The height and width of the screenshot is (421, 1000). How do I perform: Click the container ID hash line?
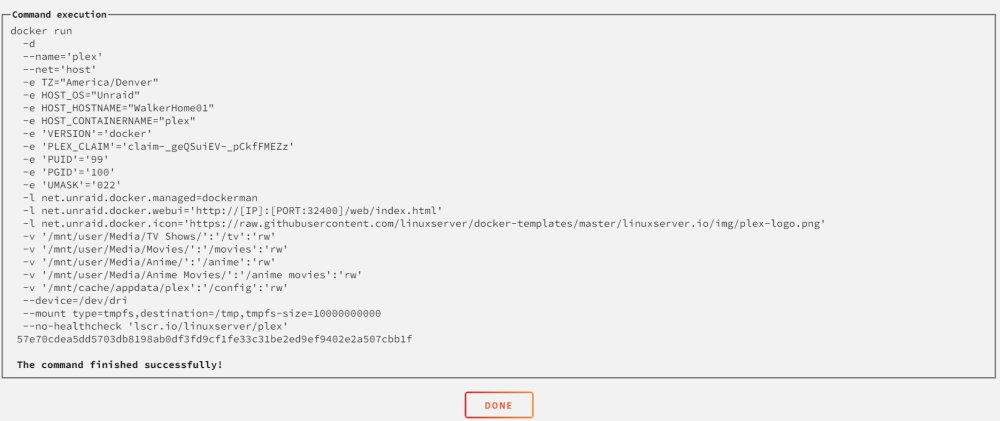pos(214,339)
